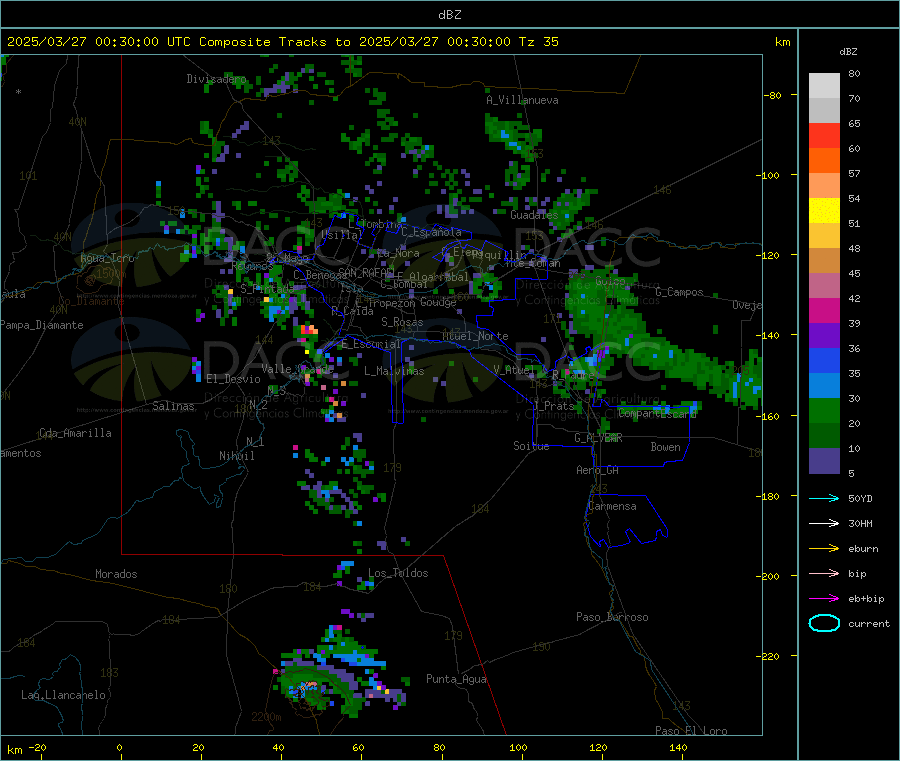The width and height of the screenshot is (900, 761).
Task: Select the mauve 42-45 dBZ swatch
Action: (x=824, y=286)
